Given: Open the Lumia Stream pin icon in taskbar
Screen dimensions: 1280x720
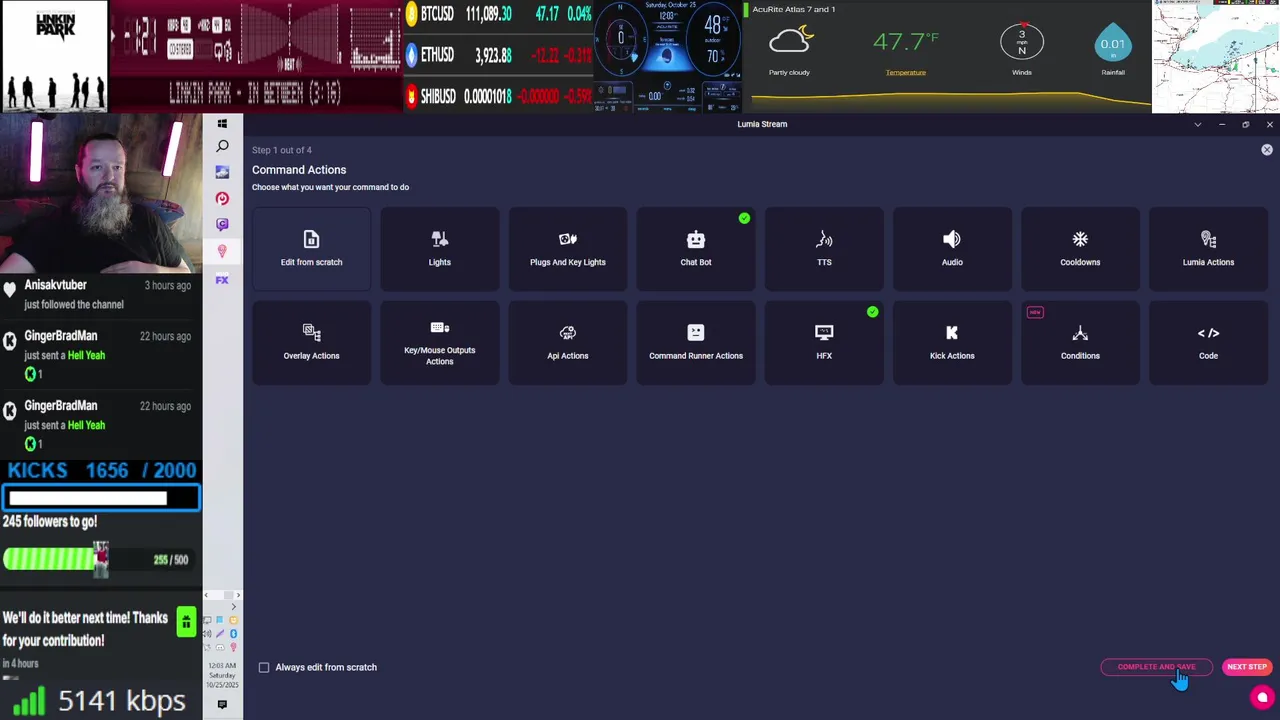Looking at the screenshot, I should pos(222,251).
